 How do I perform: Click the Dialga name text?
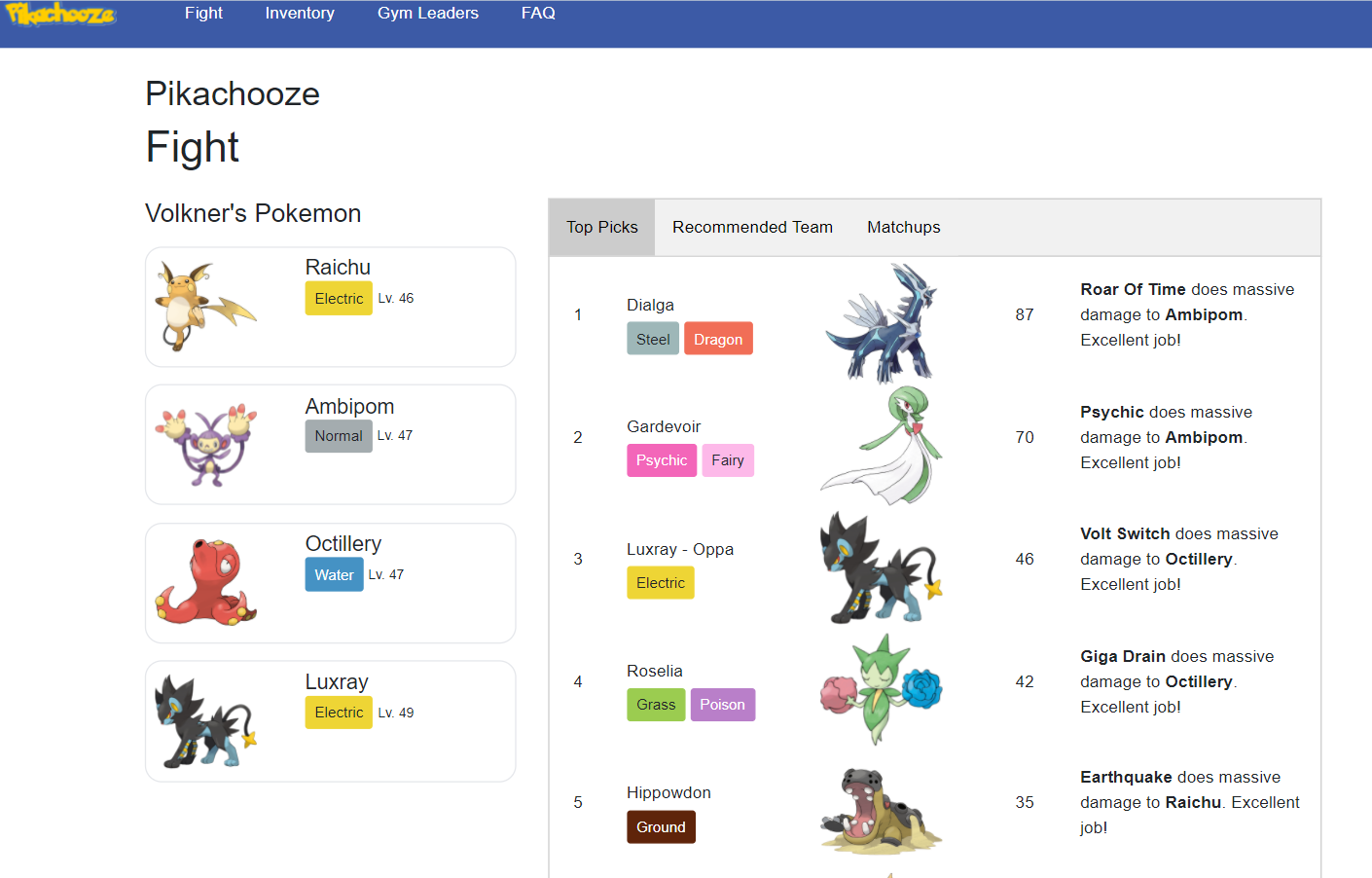(x=650, y=305)
